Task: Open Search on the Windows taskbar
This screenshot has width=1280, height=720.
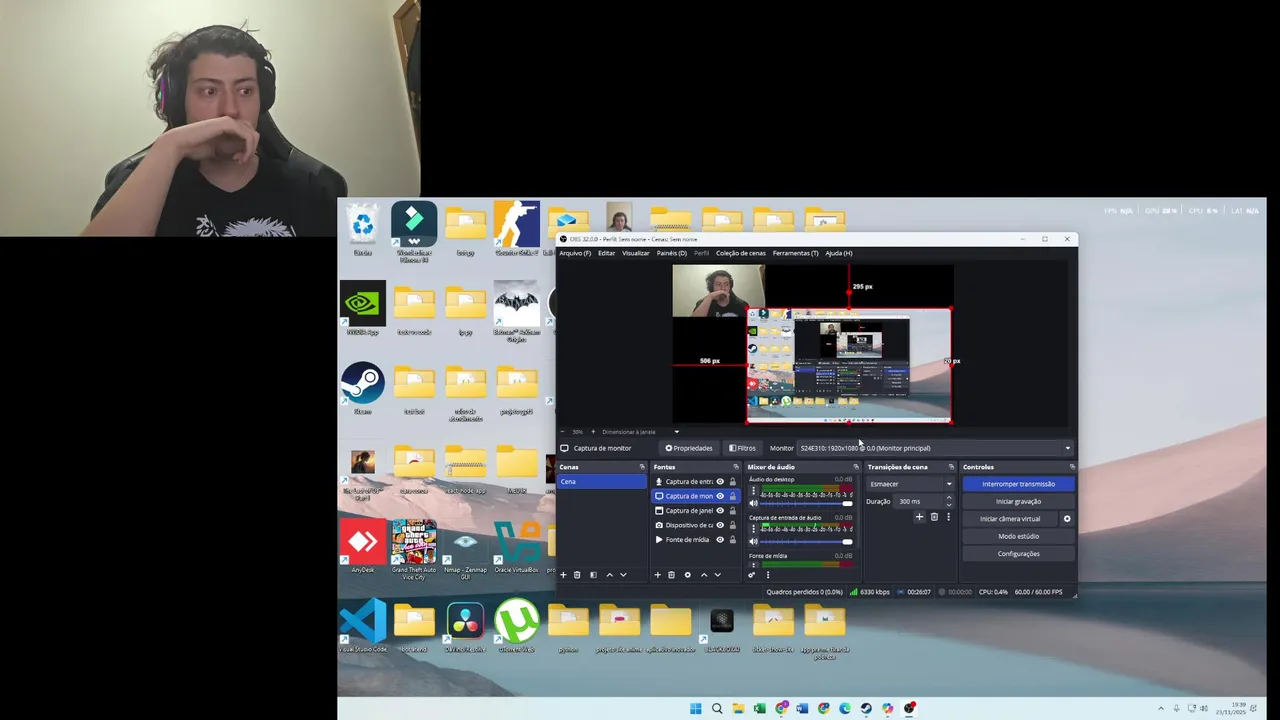Action: 717,708
